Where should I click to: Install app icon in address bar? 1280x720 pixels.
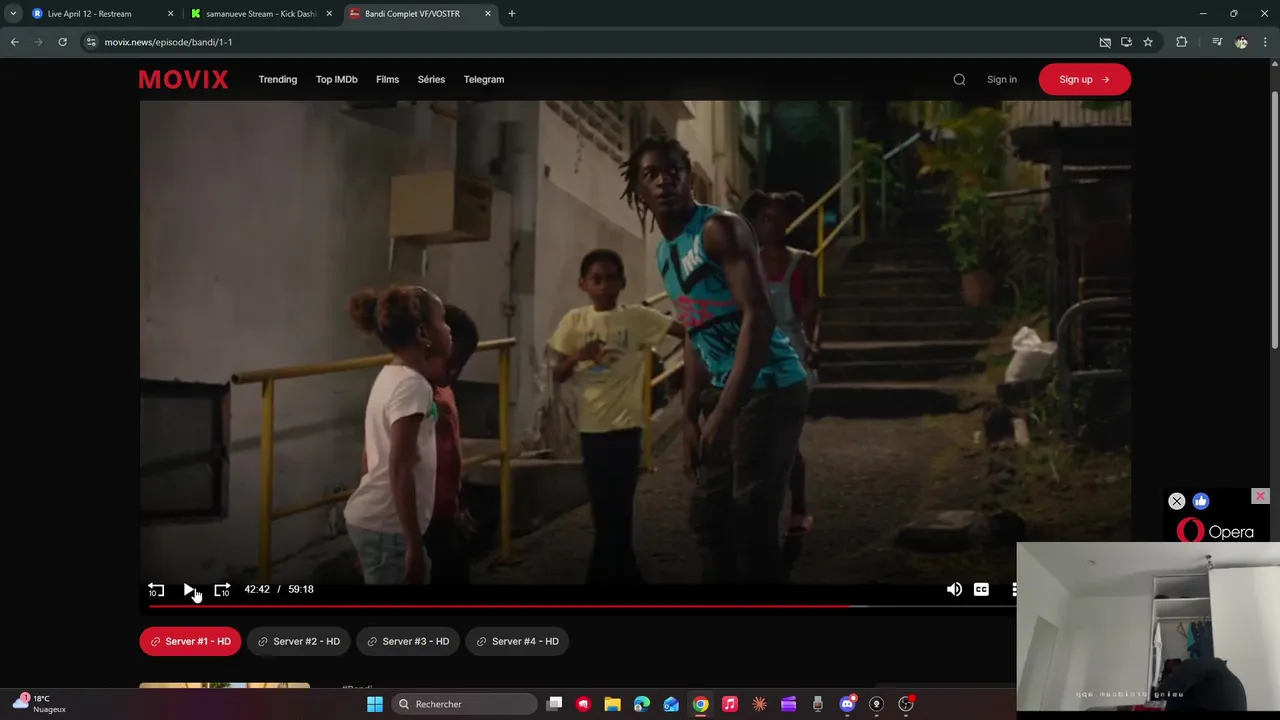coord(1126,42)
